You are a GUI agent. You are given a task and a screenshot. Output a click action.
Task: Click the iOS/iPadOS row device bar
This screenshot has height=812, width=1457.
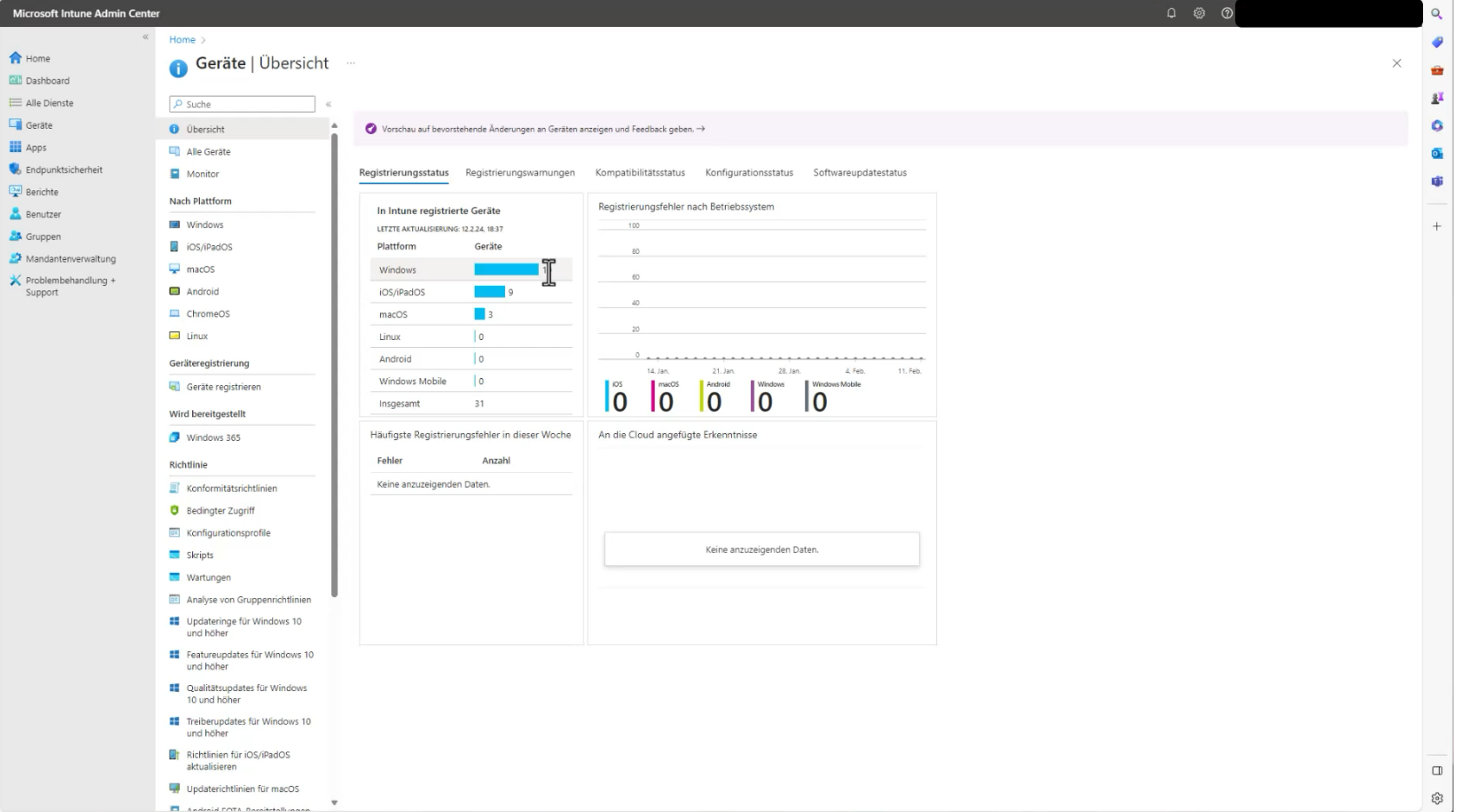489,292
